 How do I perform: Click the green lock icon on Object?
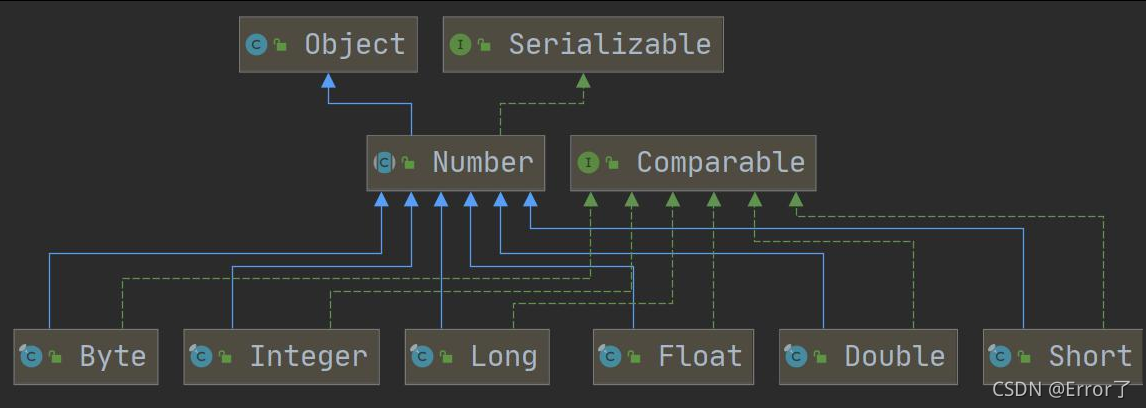coord(280,46)
